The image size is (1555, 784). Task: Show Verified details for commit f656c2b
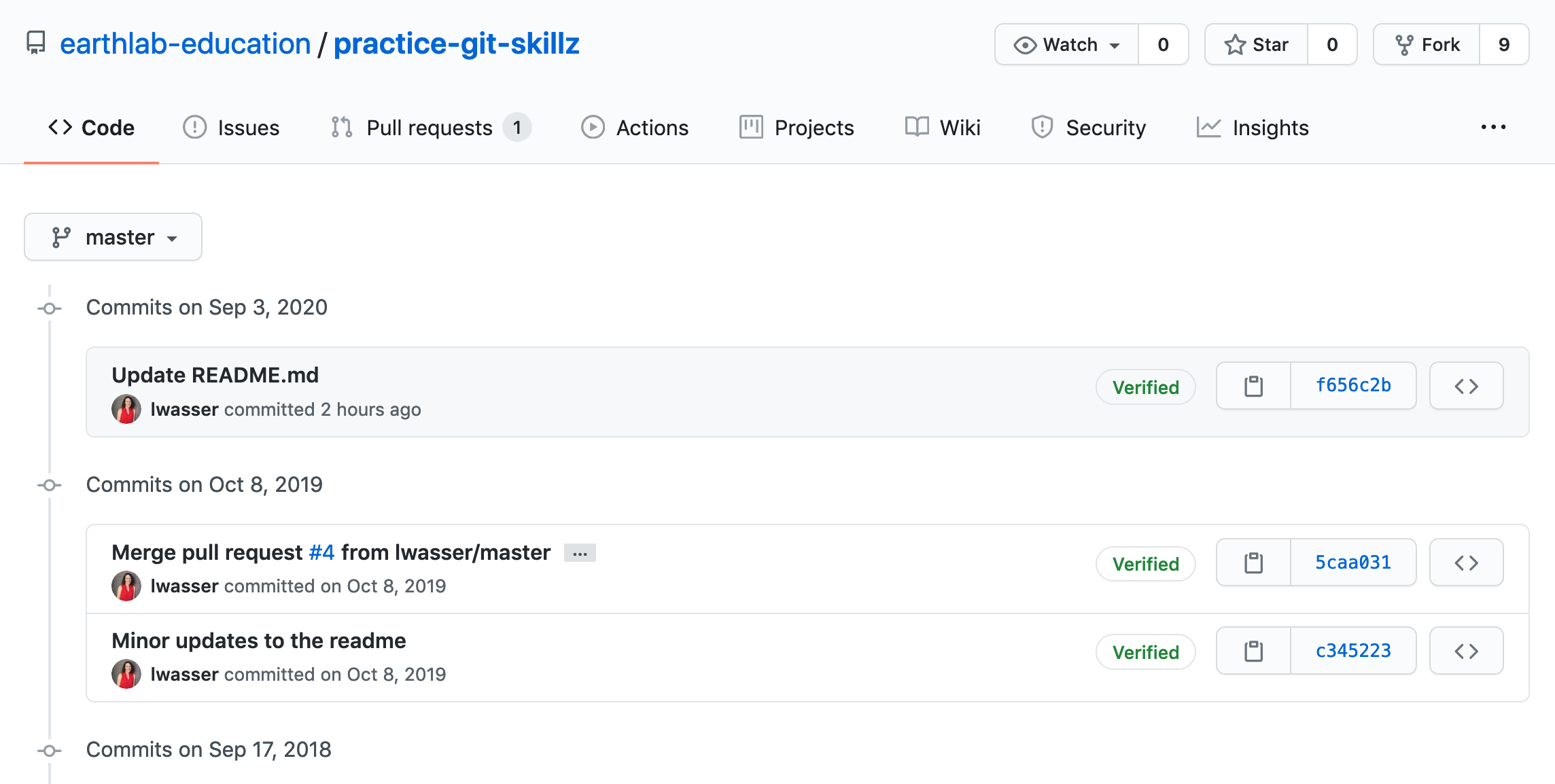tap(1146, 387)
